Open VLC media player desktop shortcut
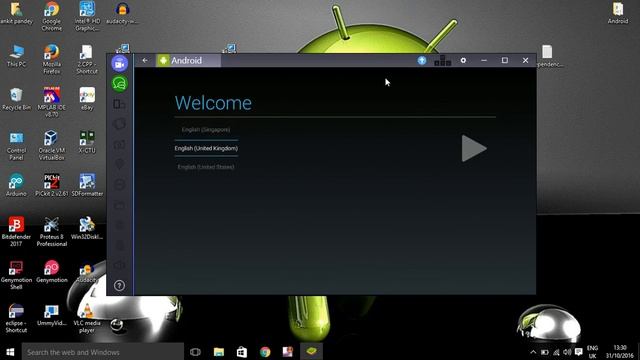This screenshot has width=640, height=360. [87, 318]
